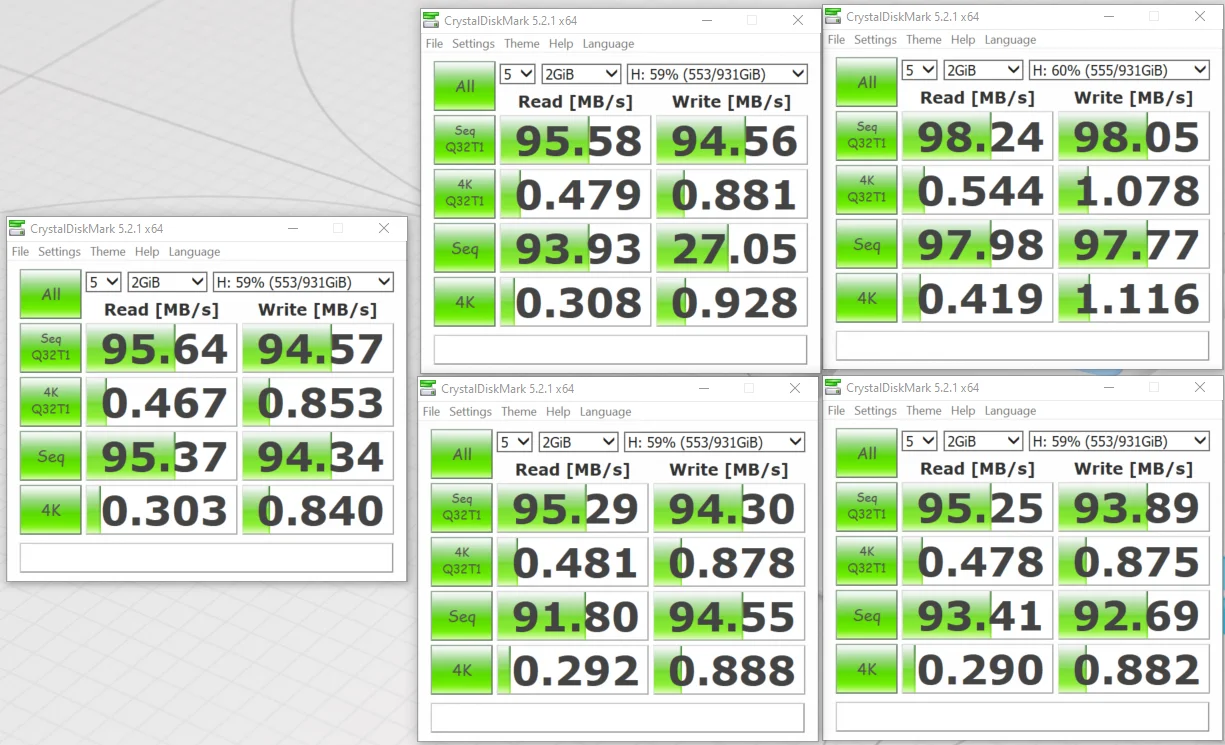Open 2GiB size dropdown in the 95.25 window

click(983, 441)
